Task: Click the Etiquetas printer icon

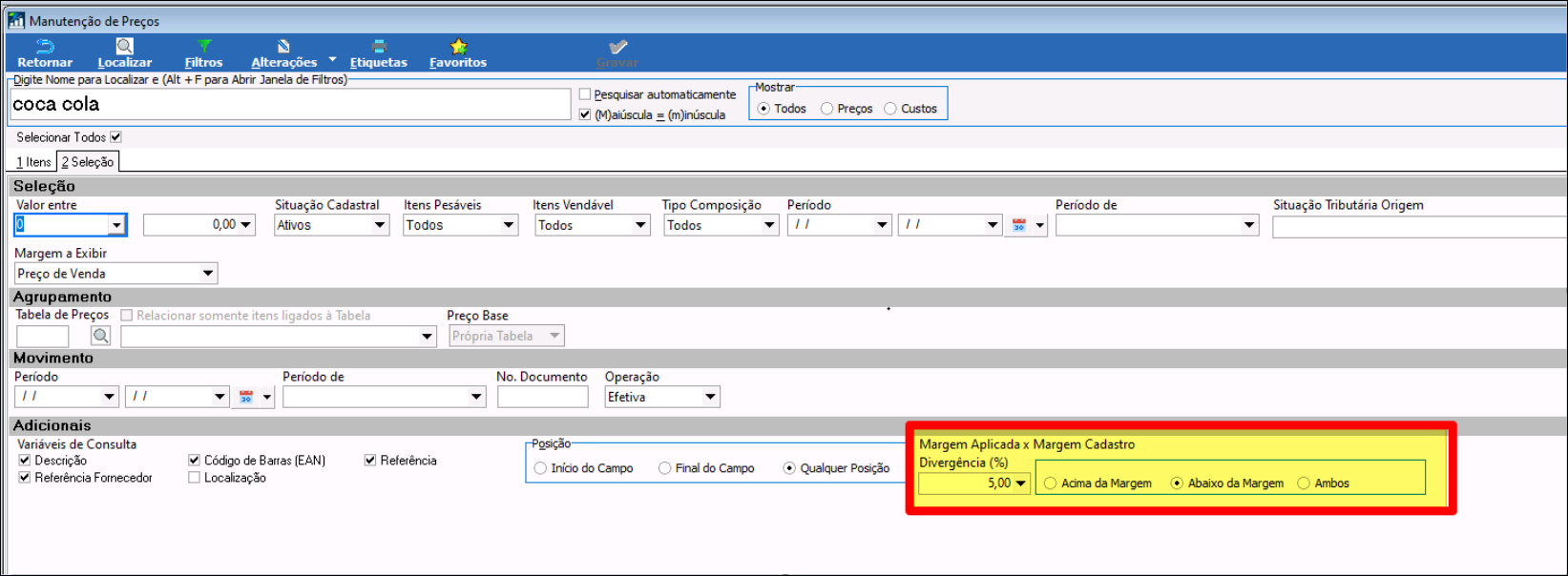Action: click(x=378, y=48)
